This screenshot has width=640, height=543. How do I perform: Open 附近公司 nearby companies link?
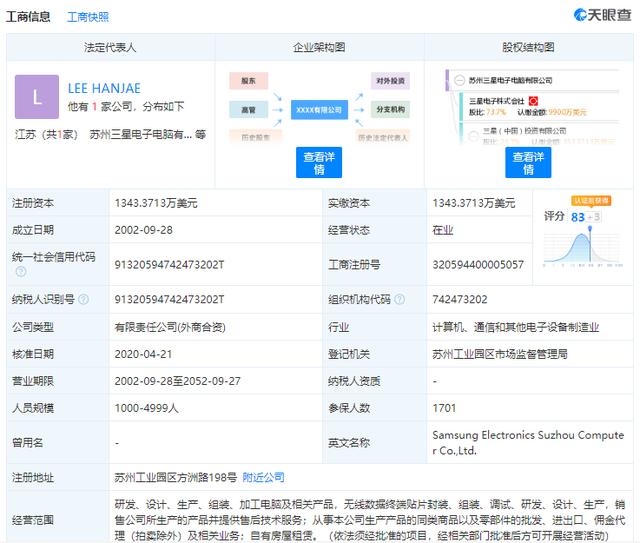tap(263, 477)
